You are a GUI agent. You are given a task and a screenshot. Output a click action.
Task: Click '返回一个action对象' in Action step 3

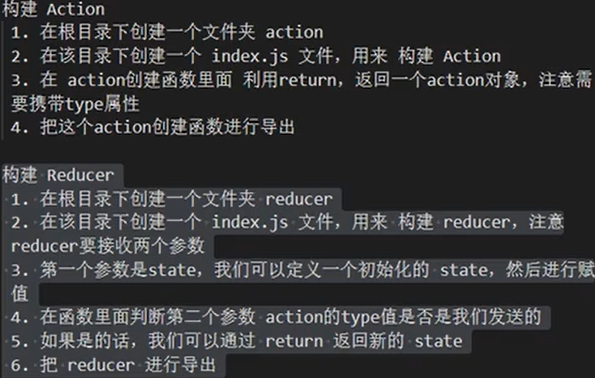(x=438, y=80)
